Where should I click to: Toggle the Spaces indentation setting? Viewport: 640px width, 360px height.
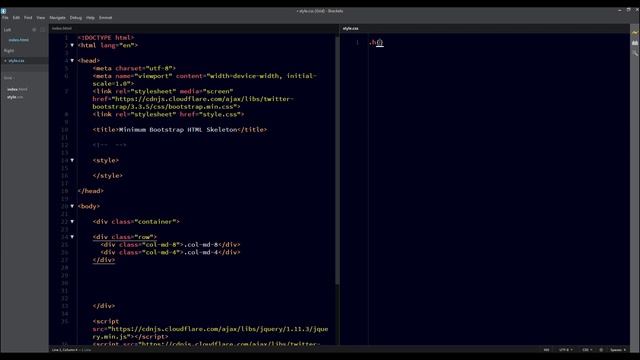[618, 350]
